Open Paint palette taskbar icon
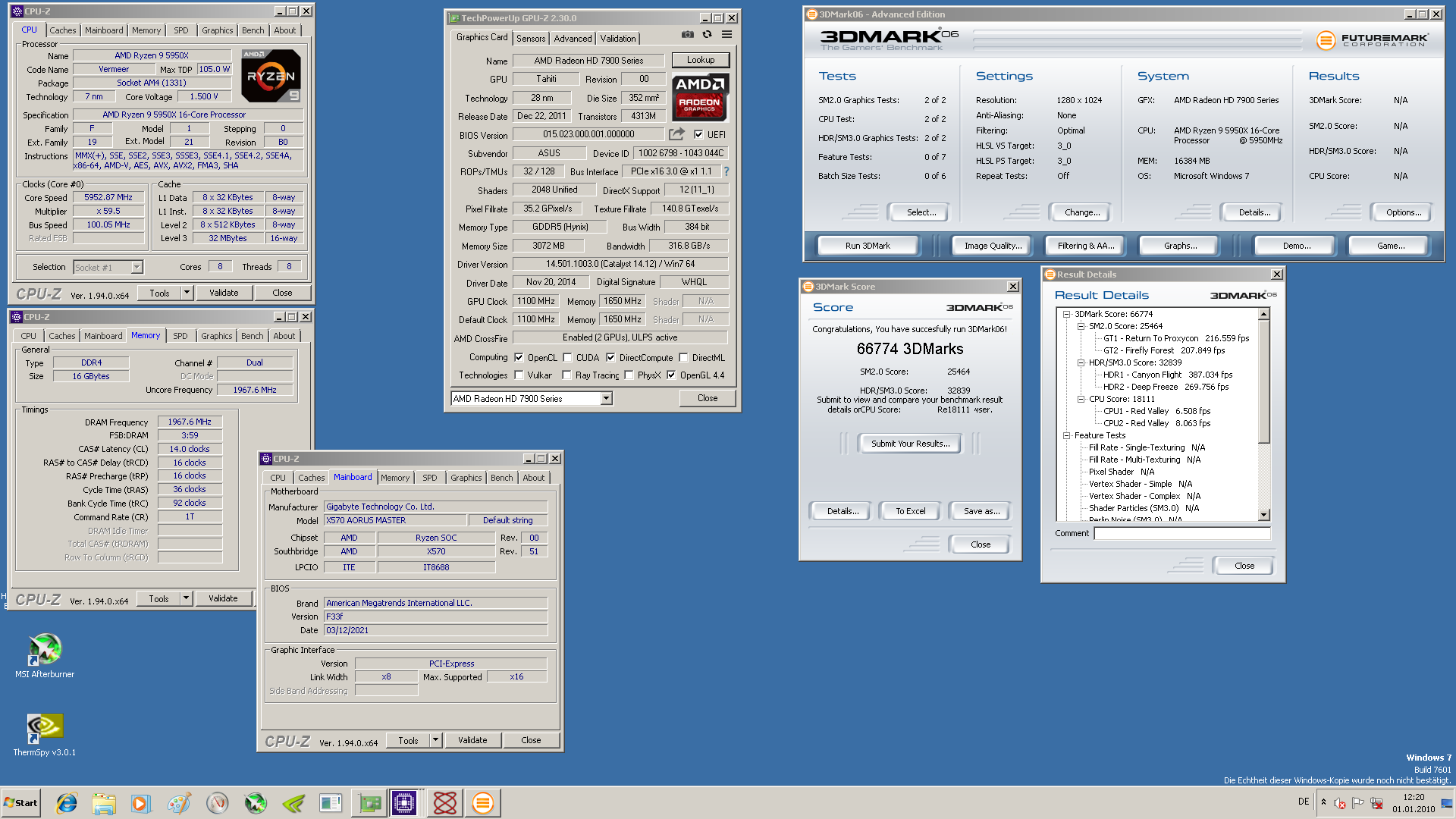Viewport: 1456px width, 819px height. [179, 803]
